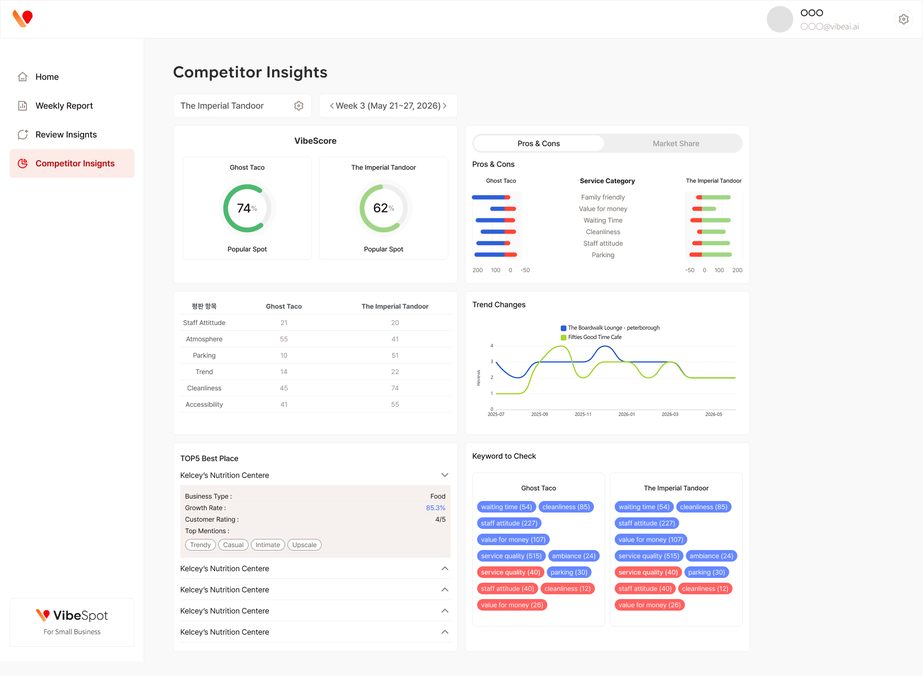Click the VibeSpot For Small Business logo
The height and width of the screenshot is (676, 923).
click(x=72, y=622)
